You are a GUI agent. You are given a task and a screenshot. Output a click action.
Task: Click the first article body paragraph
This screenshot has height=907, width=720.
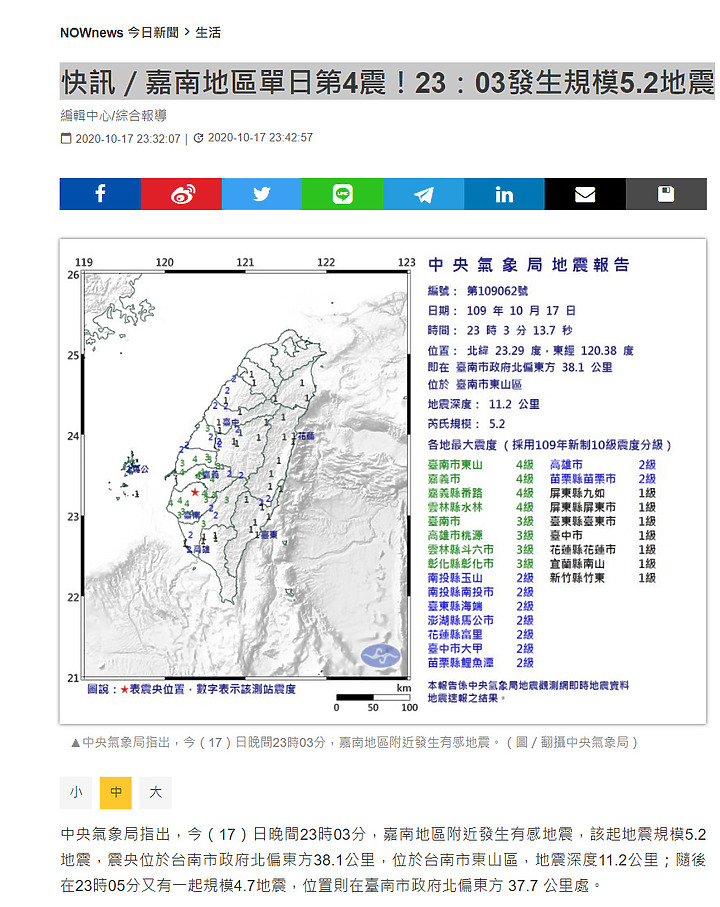(x=383, y=860)
